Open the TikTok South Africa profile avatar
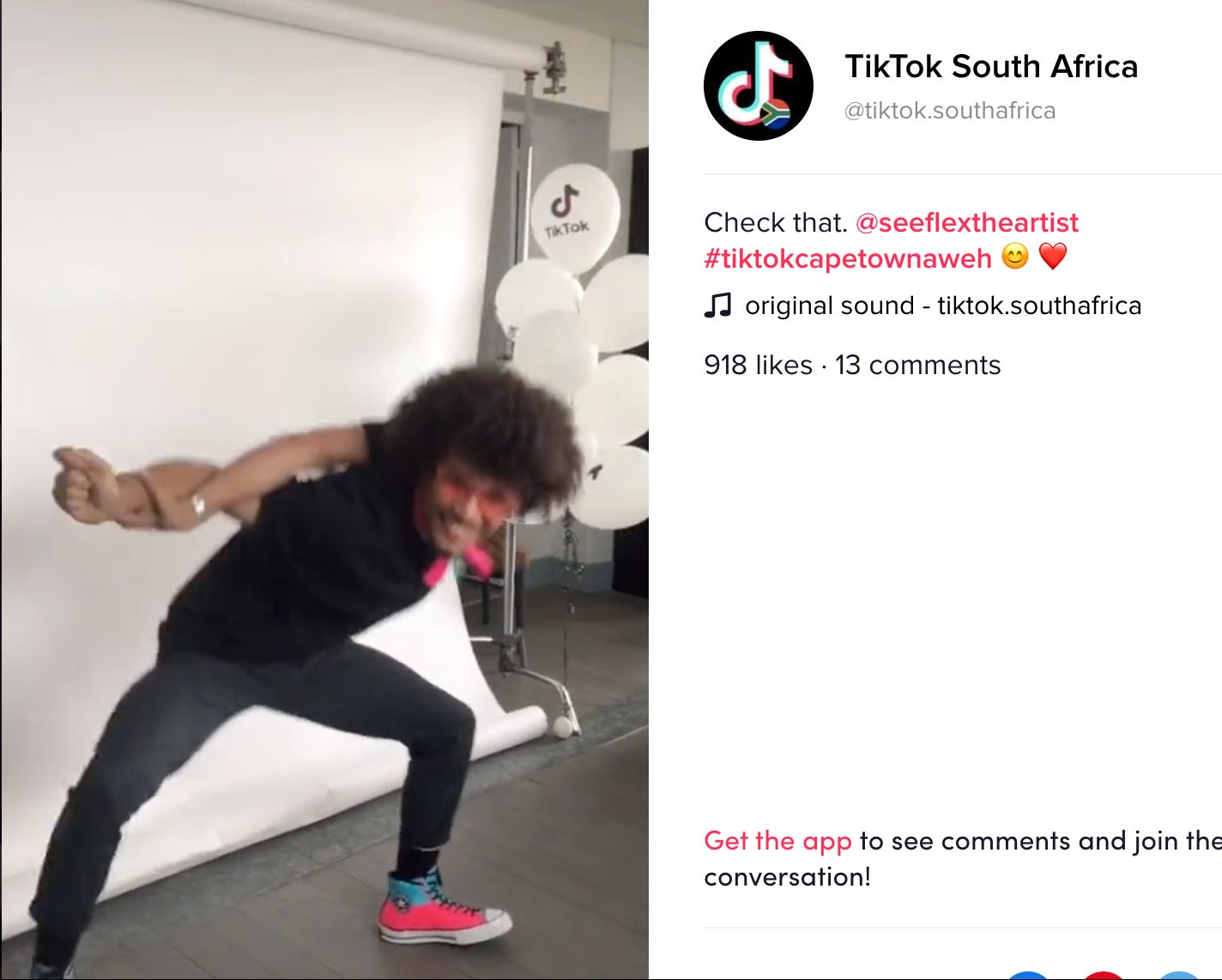The width and height of the screenshot is (1222, 980). (x=759, y=86)
